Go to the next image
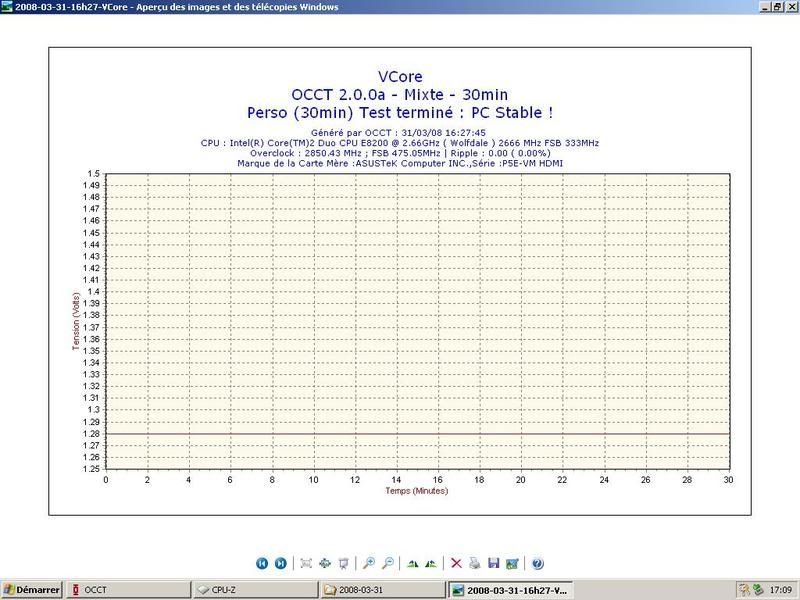Image resolution: width=800 pixels, height=600 pixels. pyautogui.click(x=281, y=563)
